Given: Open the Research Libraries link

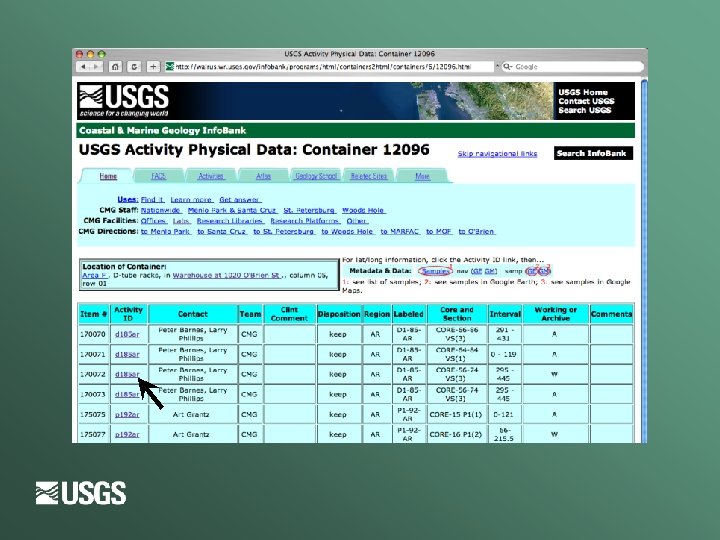Looking at the screenshot, I should 231,221.
